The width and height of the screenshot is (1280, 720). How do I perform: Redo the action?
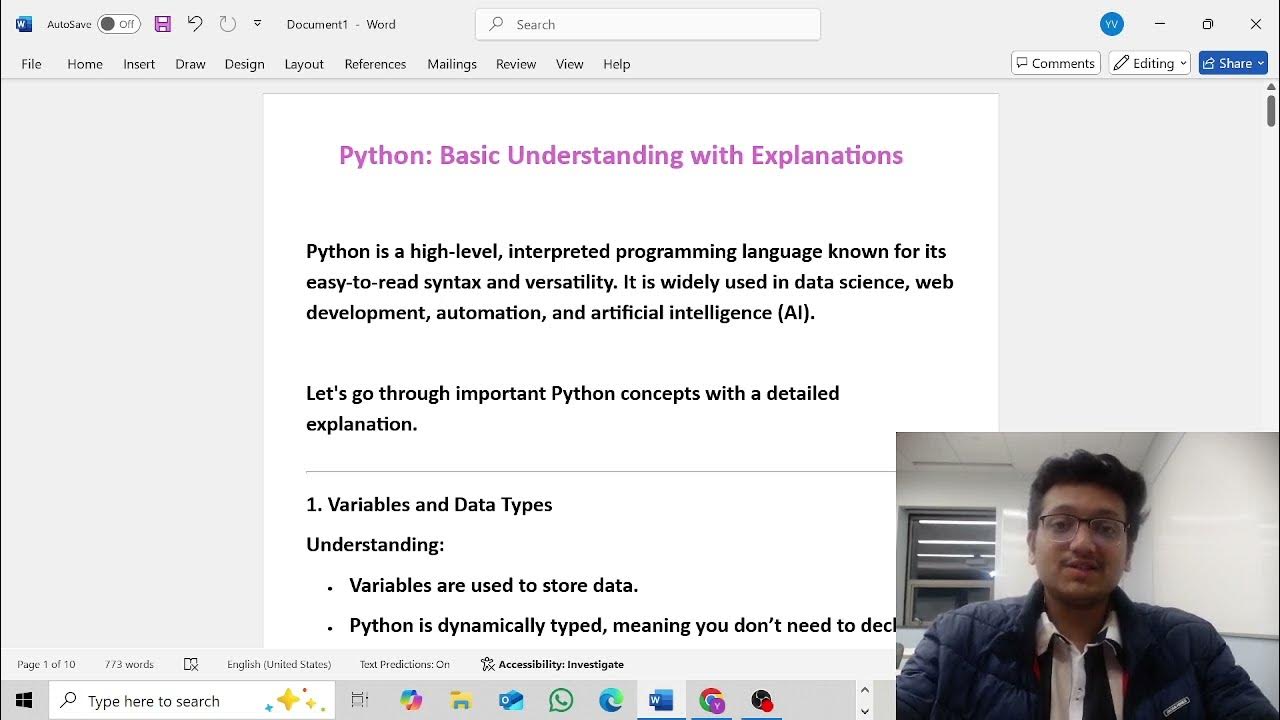(227, 24)
